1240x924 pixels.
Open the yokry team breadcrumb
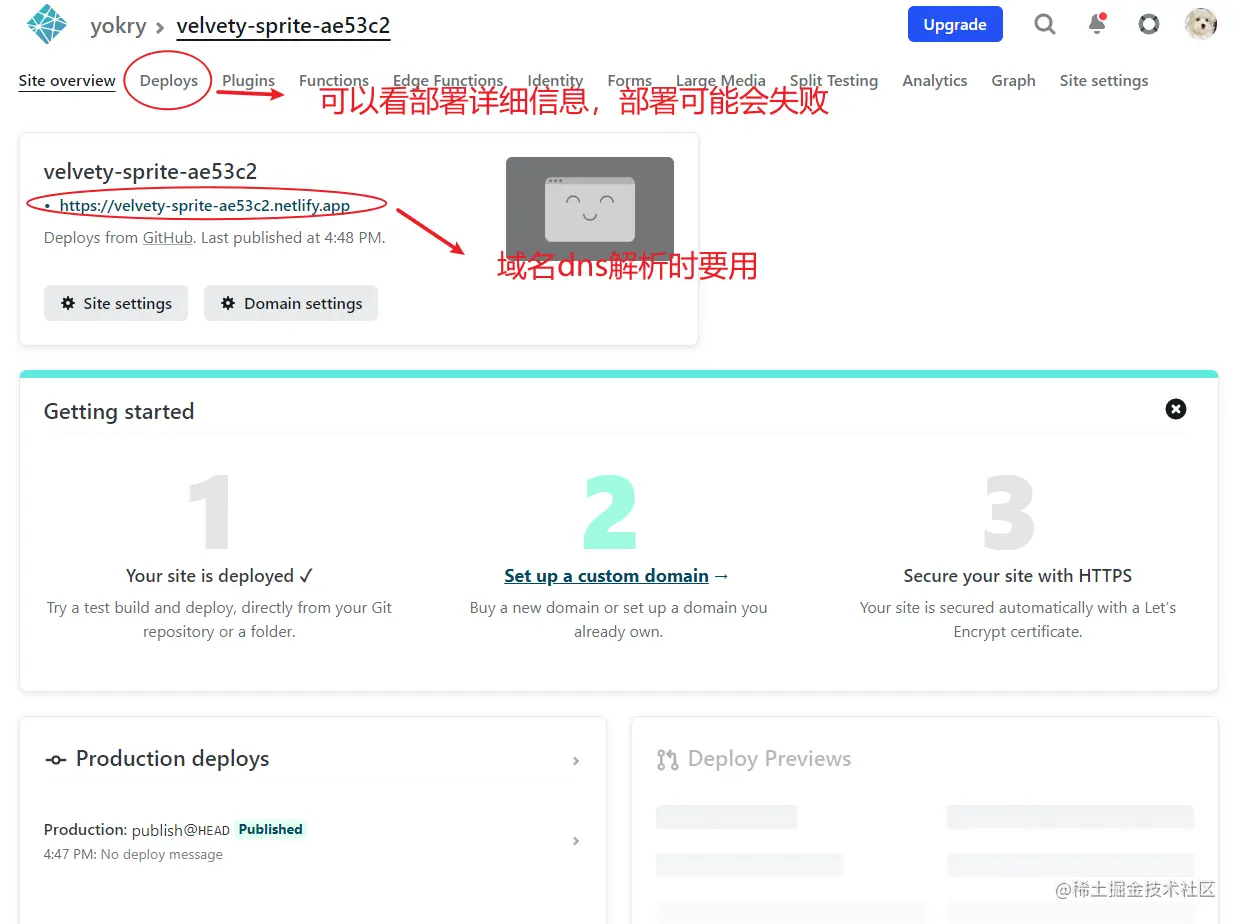tap(118, 26)
